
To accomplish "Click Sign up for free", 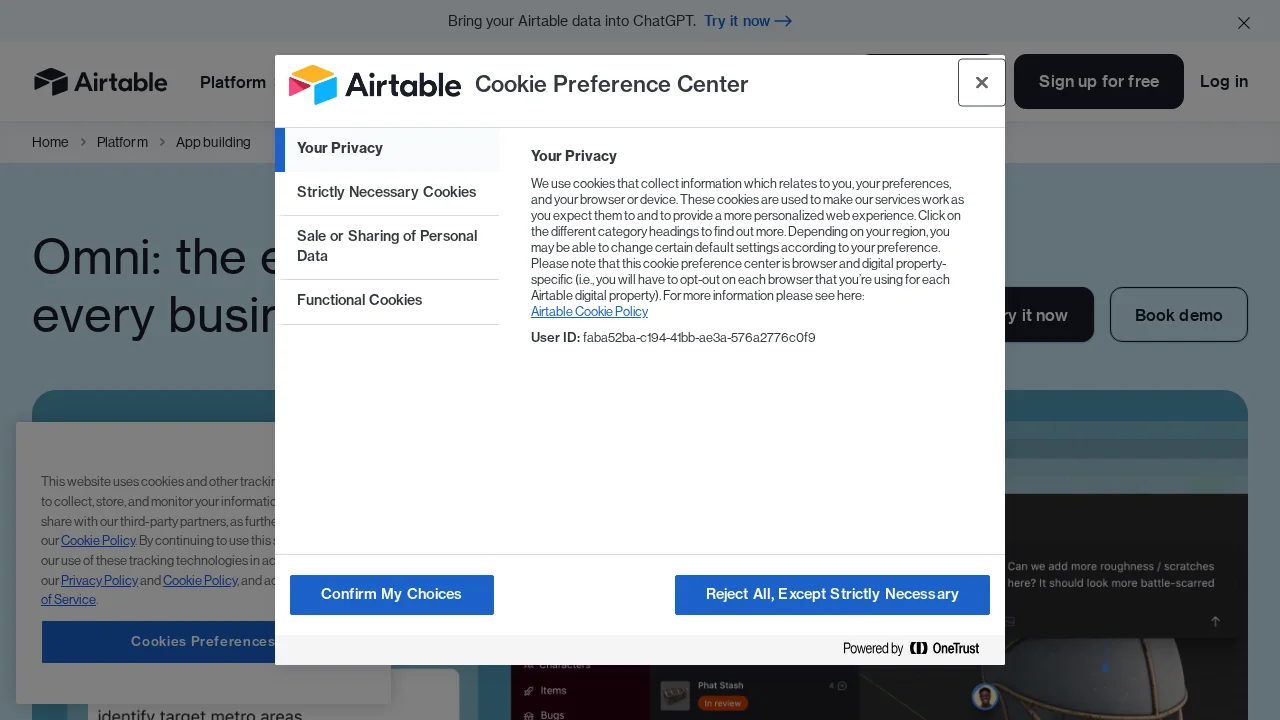I will 1098,81.
